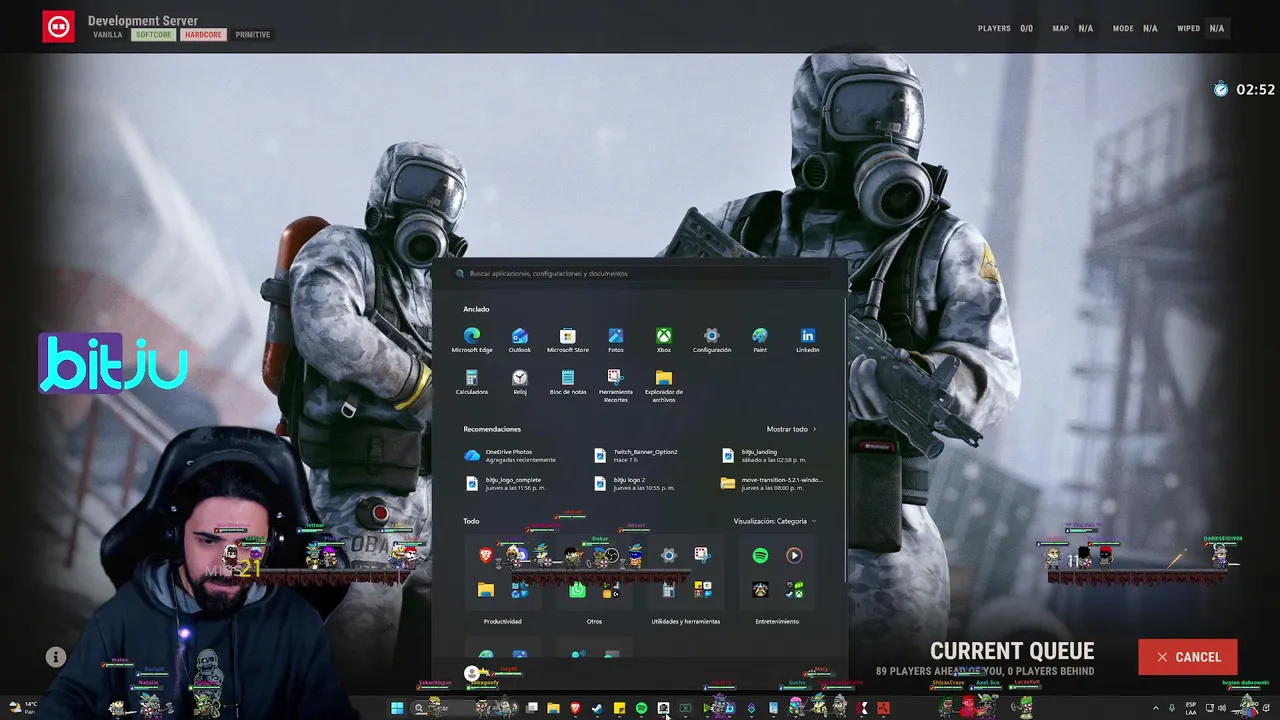Open the media player icon in Entretenimiento
This screenshot has width=1280, height=720.
pyautogui.click(x=794, y=555)
